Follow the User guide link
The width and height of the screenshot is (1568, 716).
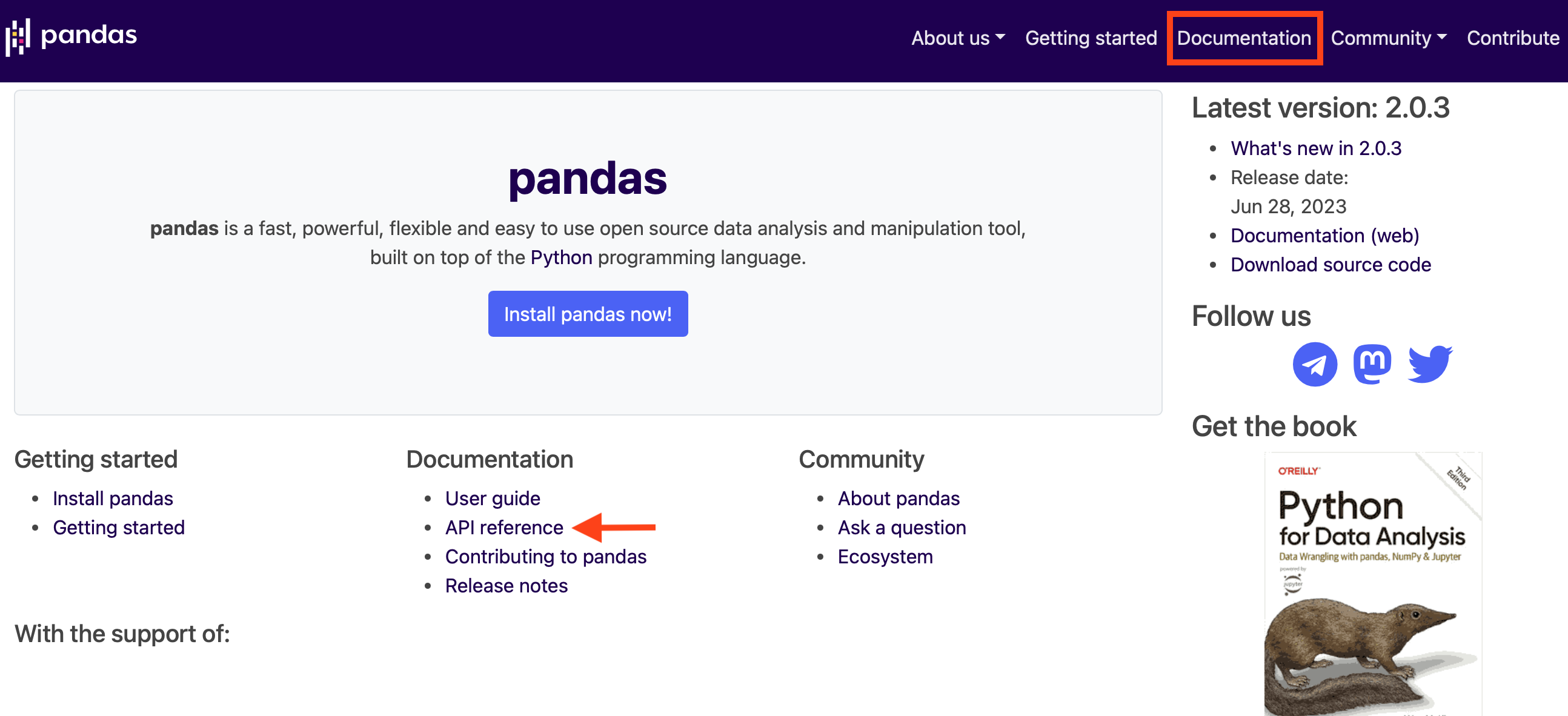pos(493,498)
